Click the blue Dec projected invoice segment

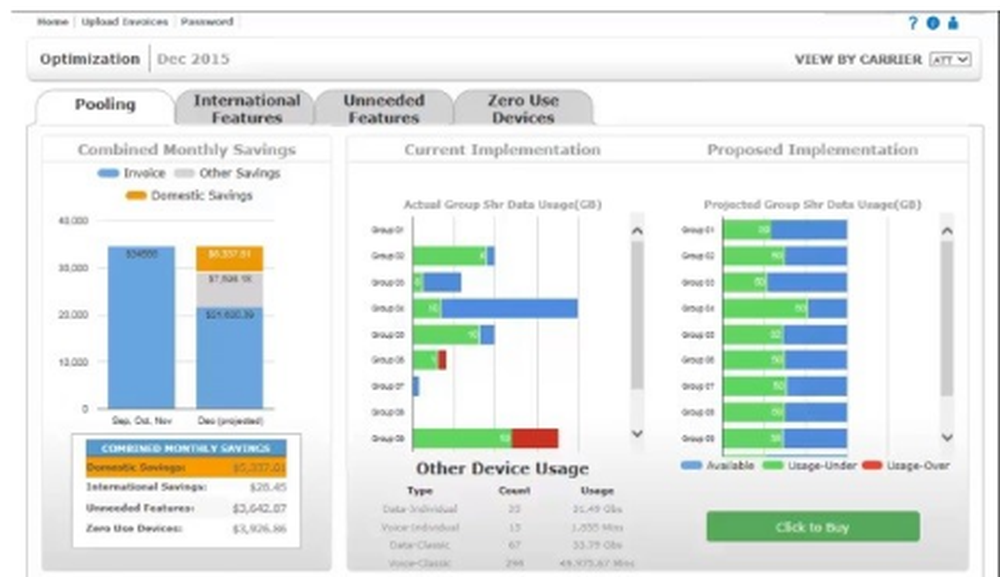(x=230, y=358)
